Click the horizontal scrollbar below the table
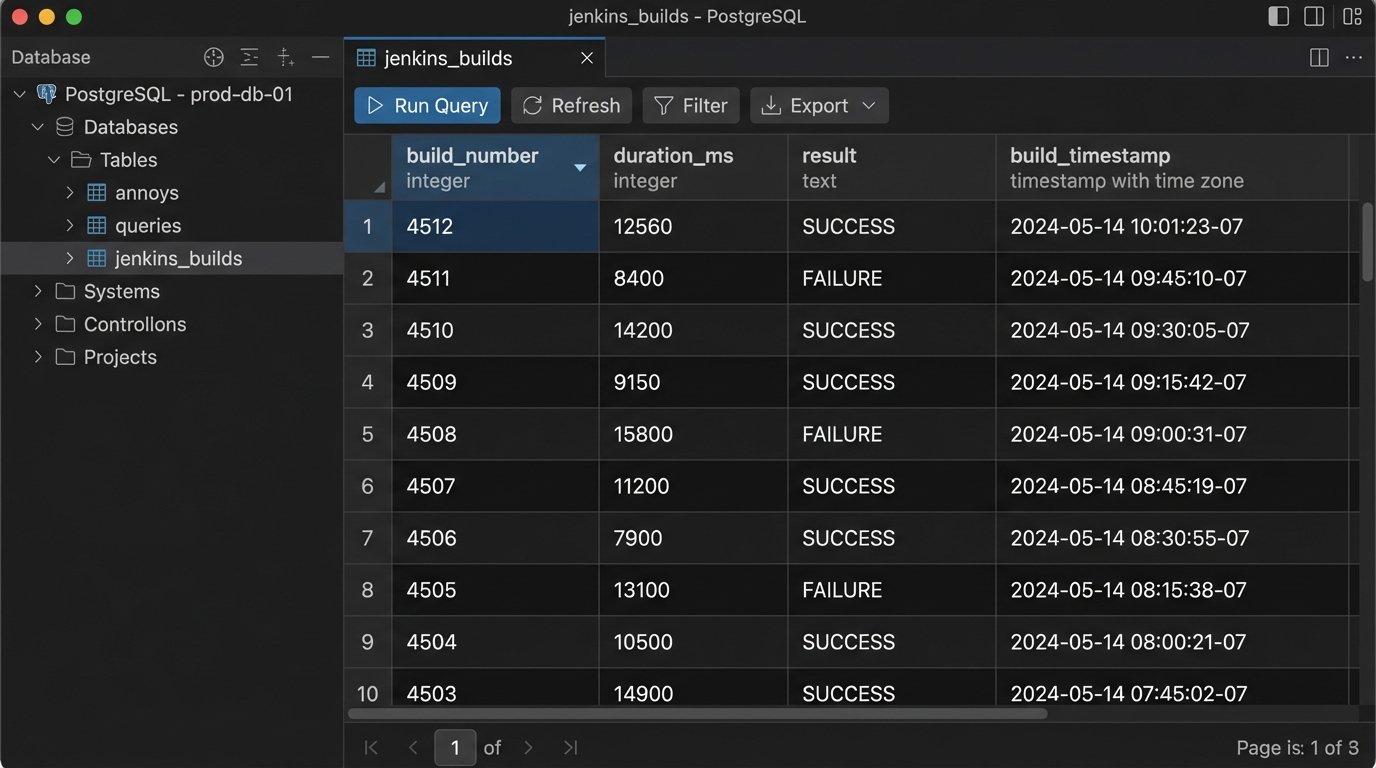Viewport: 1376px width, 768px height. coord(697,714)
